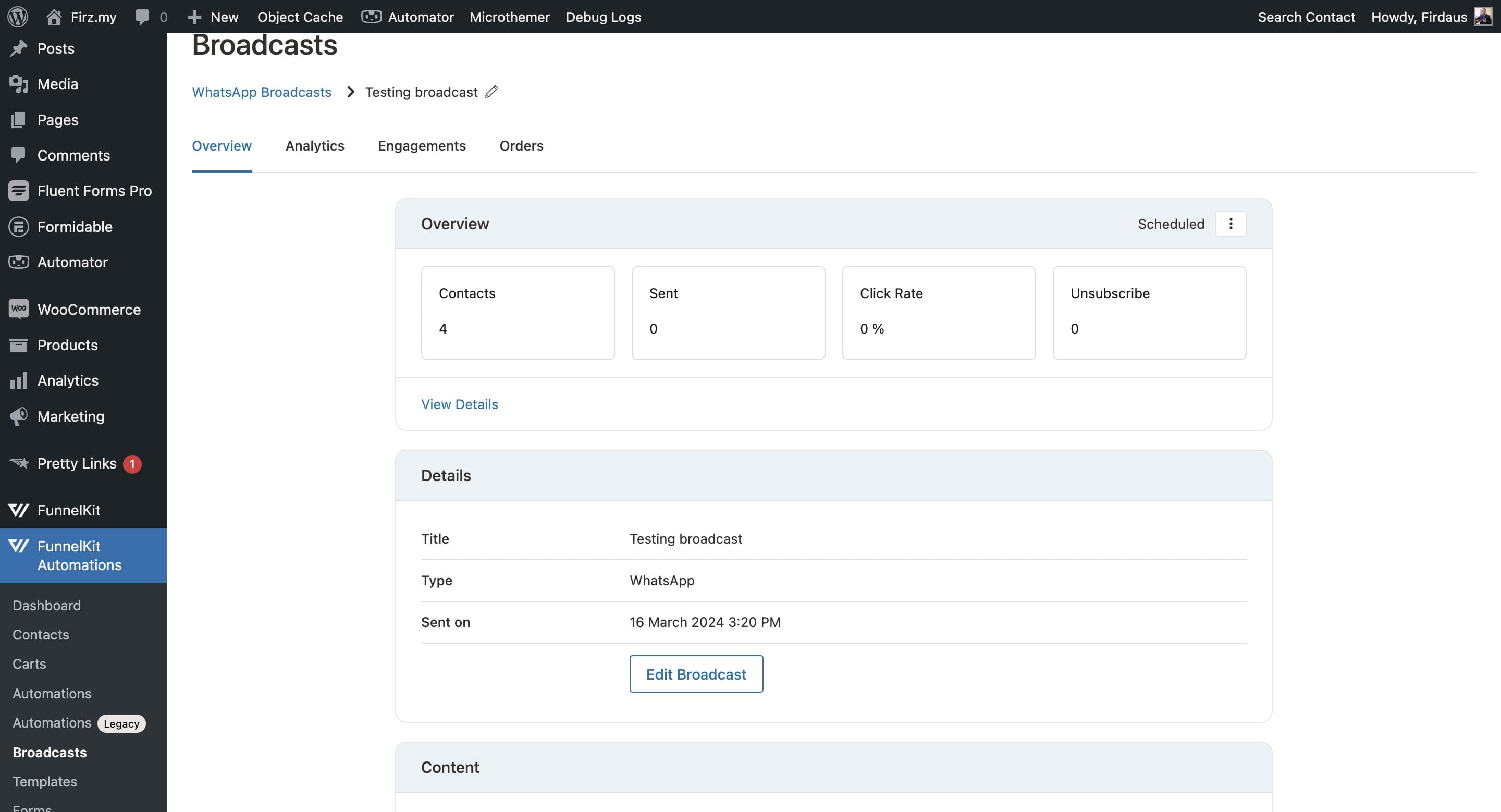Screen dimensions: 1501x812
Task: Open Automations submenu item
Action: click(52, 693)
